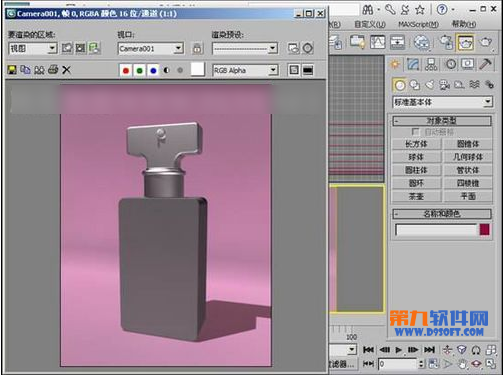Open the 自定义(U) menu
The image size is (503, 375).
[370, 24]
